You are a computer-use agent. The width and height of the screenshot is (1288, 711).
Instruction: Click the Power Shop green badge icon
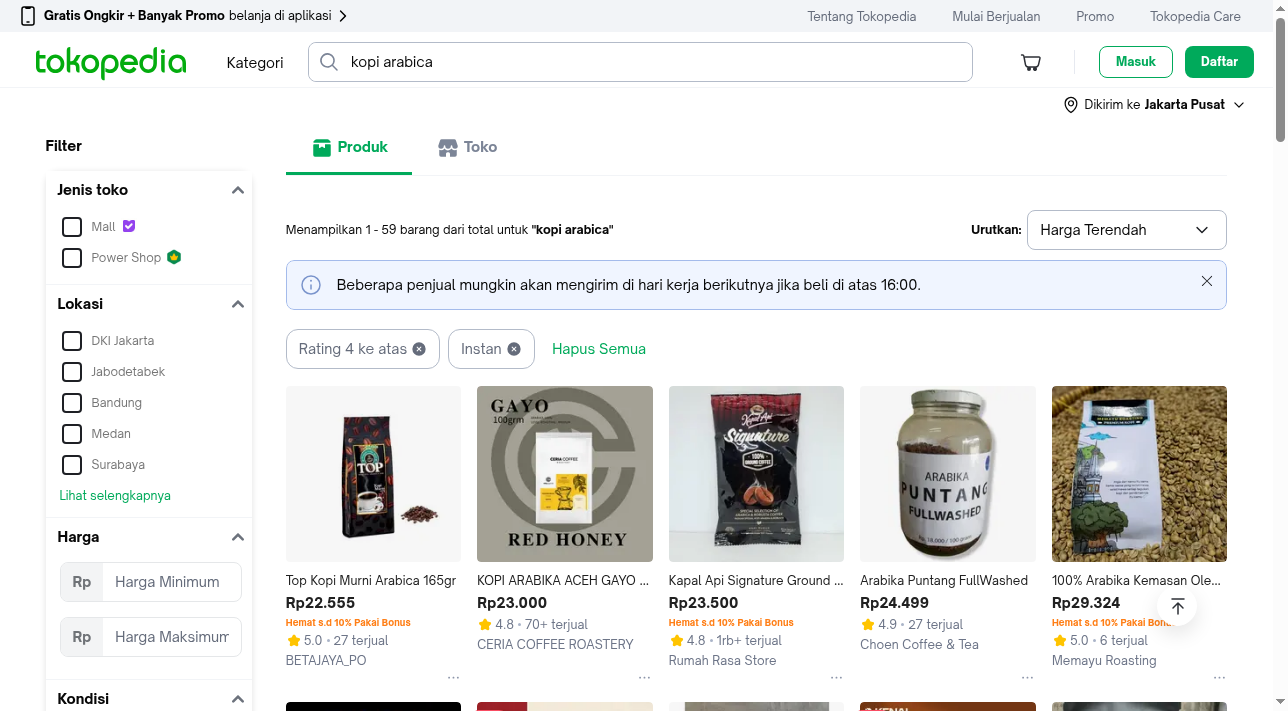pyautogui.click(x=174, y=257)
